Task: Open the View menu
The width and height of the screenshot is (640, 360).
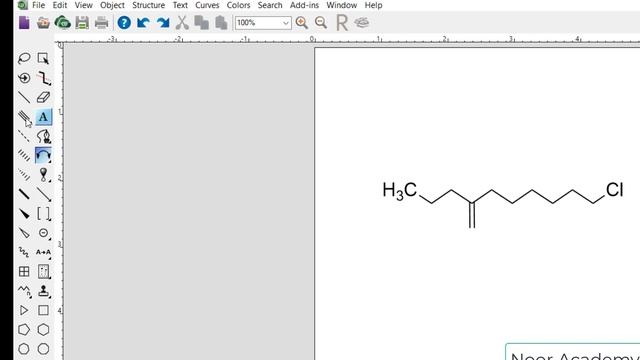Action: pyautogui.click(x=83, y=5)
